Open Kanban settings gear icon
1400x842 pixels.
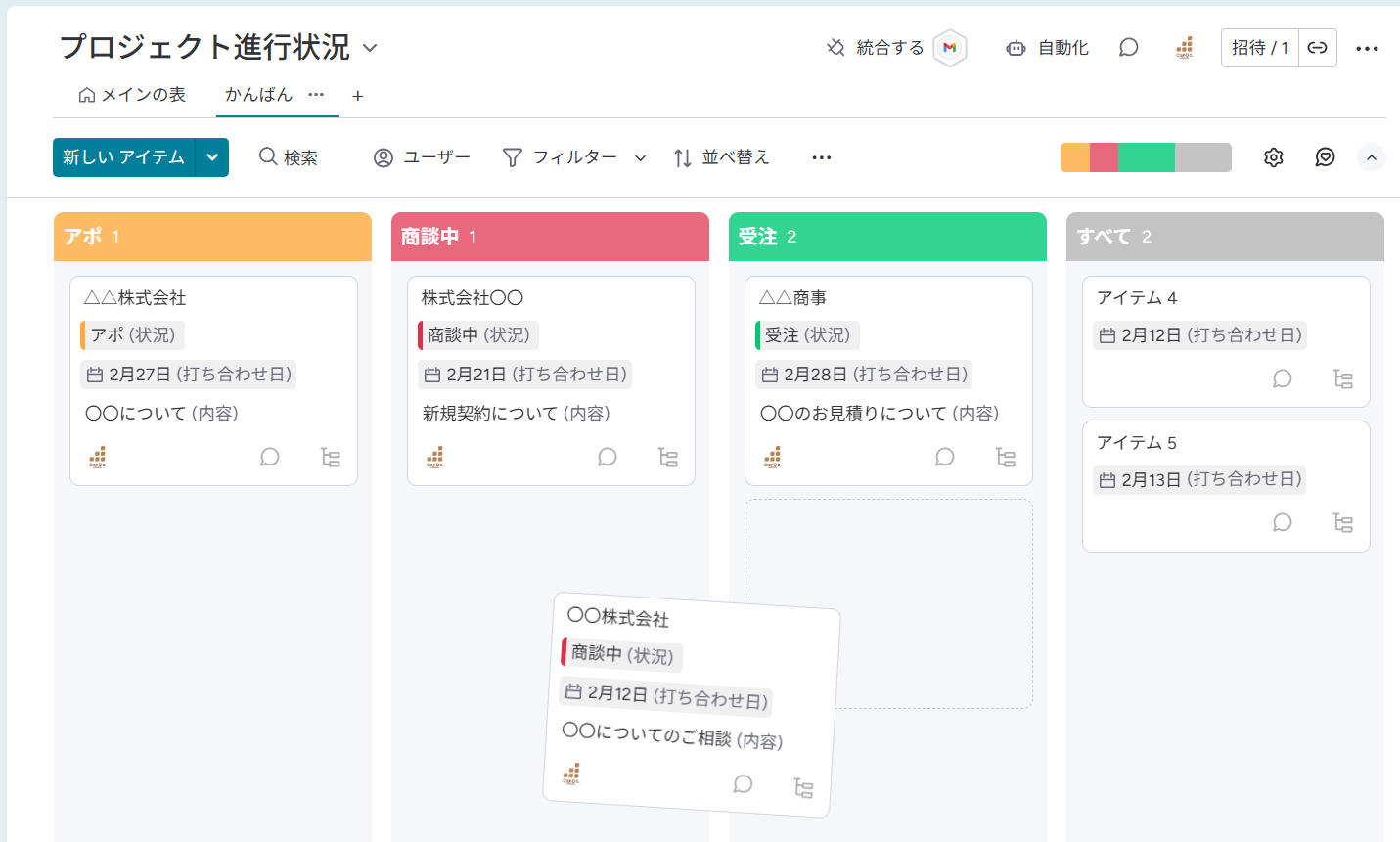pyautogui.click(x=1273, y=157)
